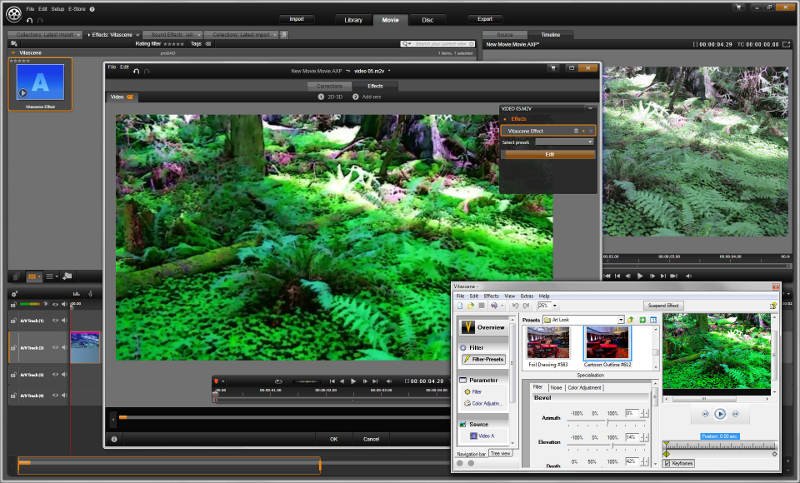Toggle visibility of A/V Track (1)

coord(56,321)
